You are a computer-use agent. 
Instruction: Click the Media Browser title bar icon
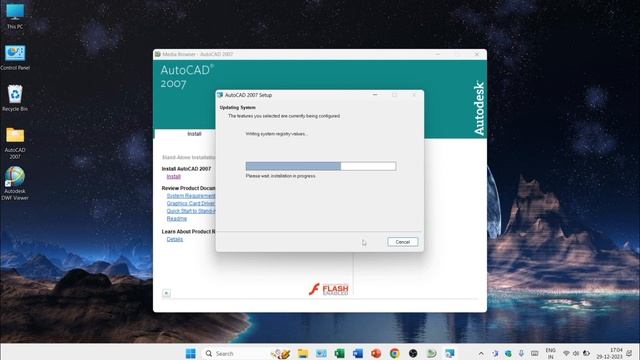(158, 54)
